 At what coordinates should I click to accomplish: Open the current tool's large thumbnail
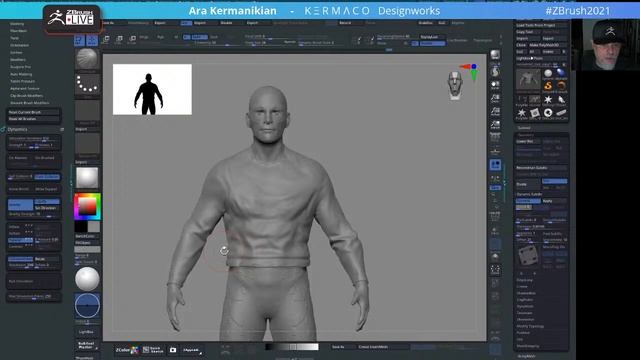click(528, 80)
